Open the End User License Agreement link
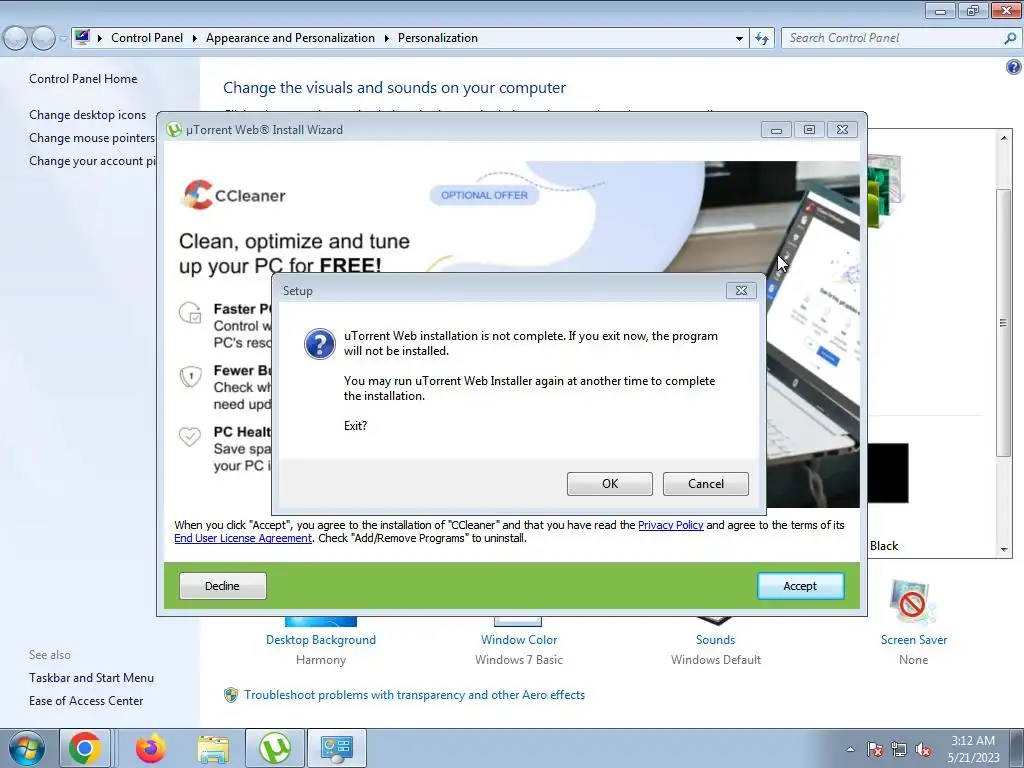 click(x=243, y=538)
